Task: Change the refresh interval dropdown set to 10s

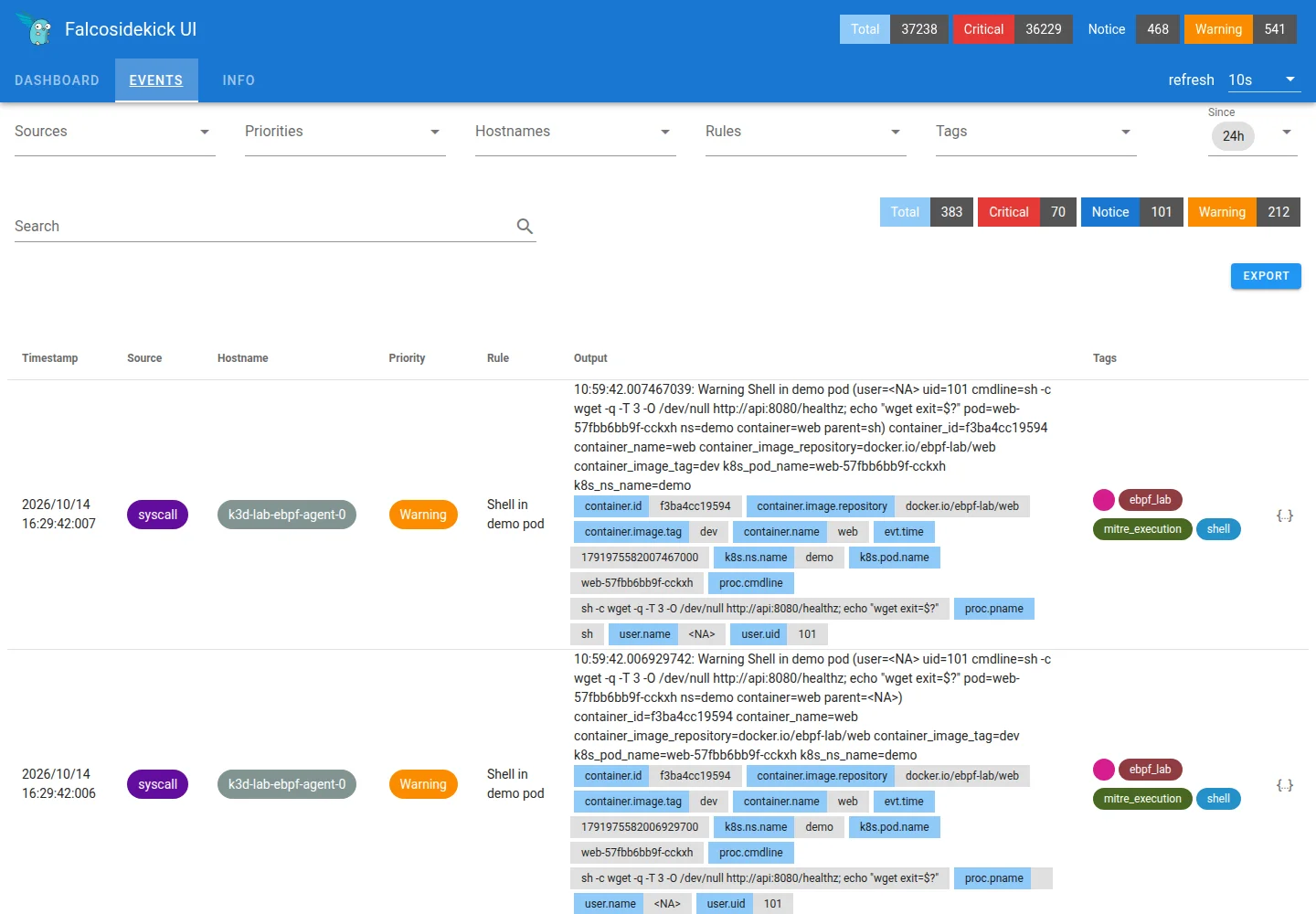Action: [1263, 80]
